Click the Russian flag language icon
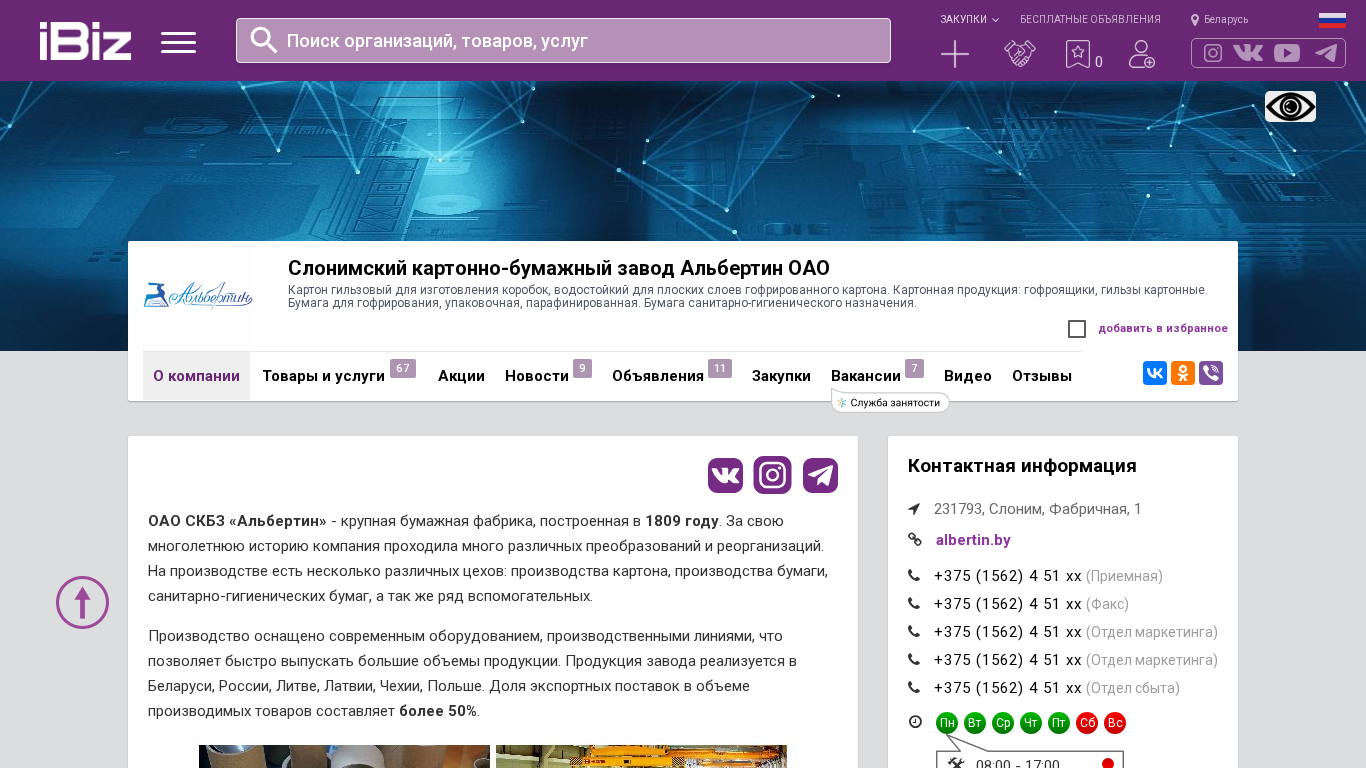Screen dimensions: 1366x768 tap(1332, 20)
